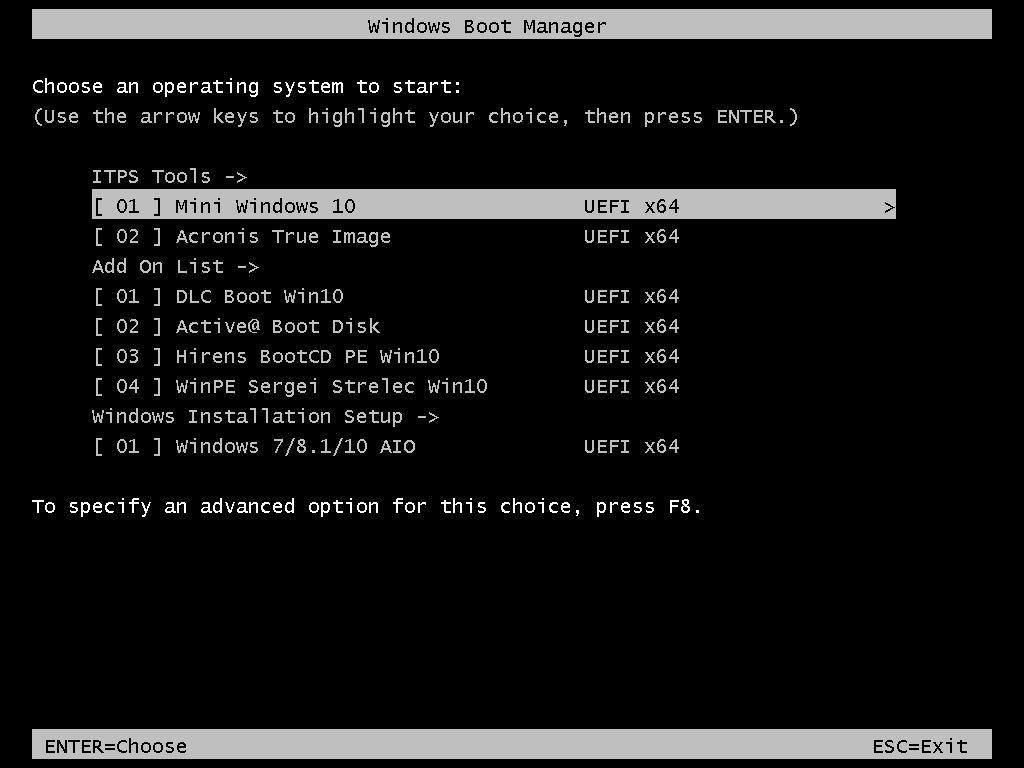This screenshot has height=768, width=1024.
Task: Click the Windows Boot Manager title
Action: [487, 26]
